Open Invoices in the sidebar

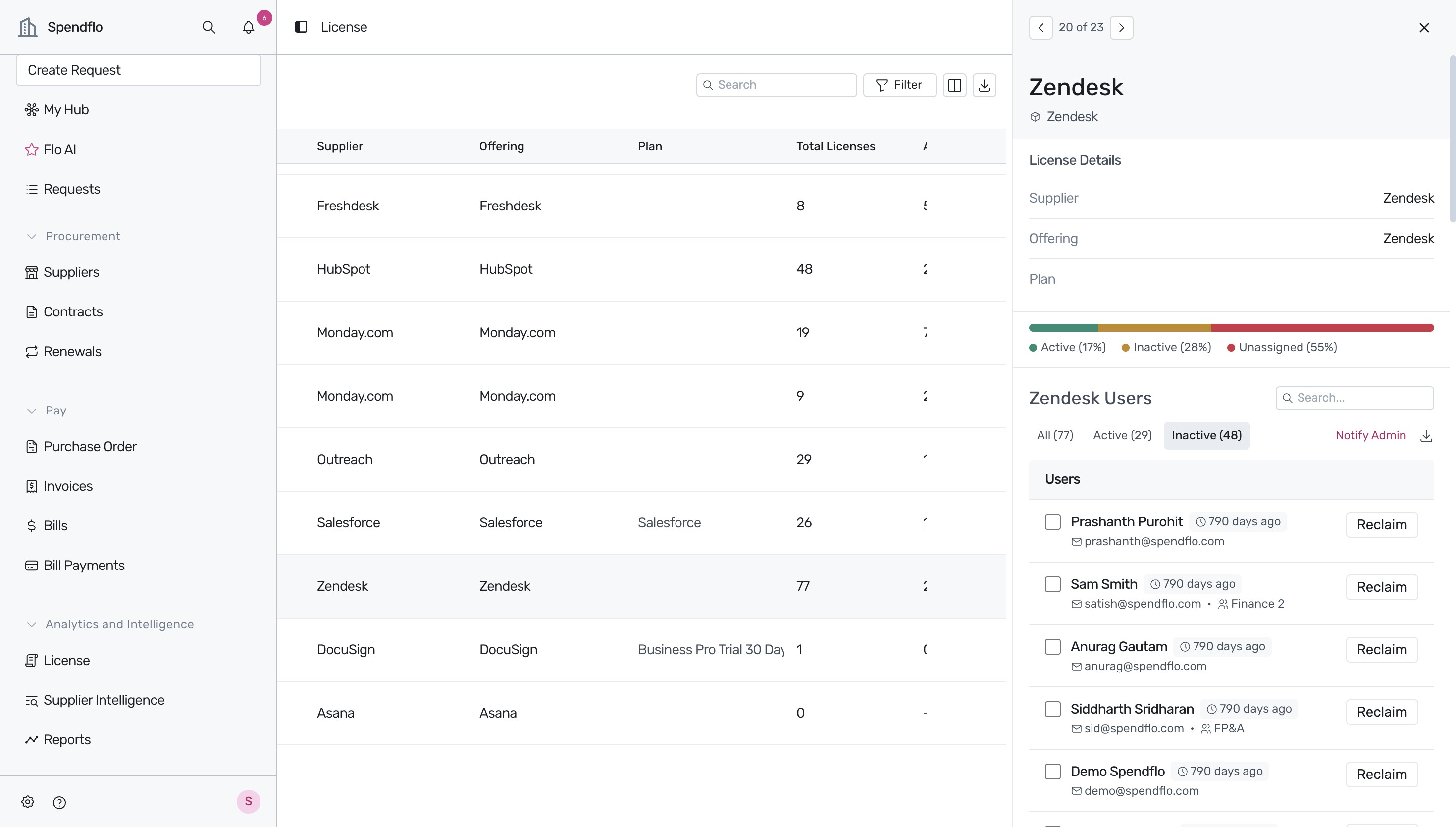coord(58,486)
